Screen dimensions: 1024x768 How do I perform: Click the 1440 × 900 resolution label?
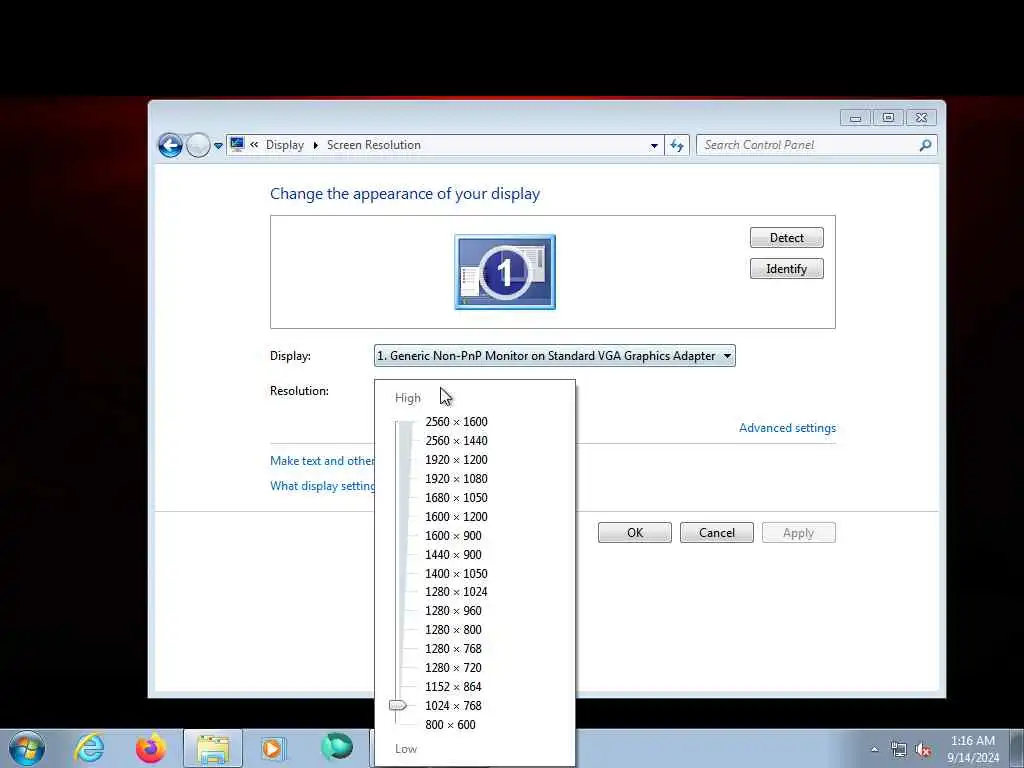click(x=453, y=554)
